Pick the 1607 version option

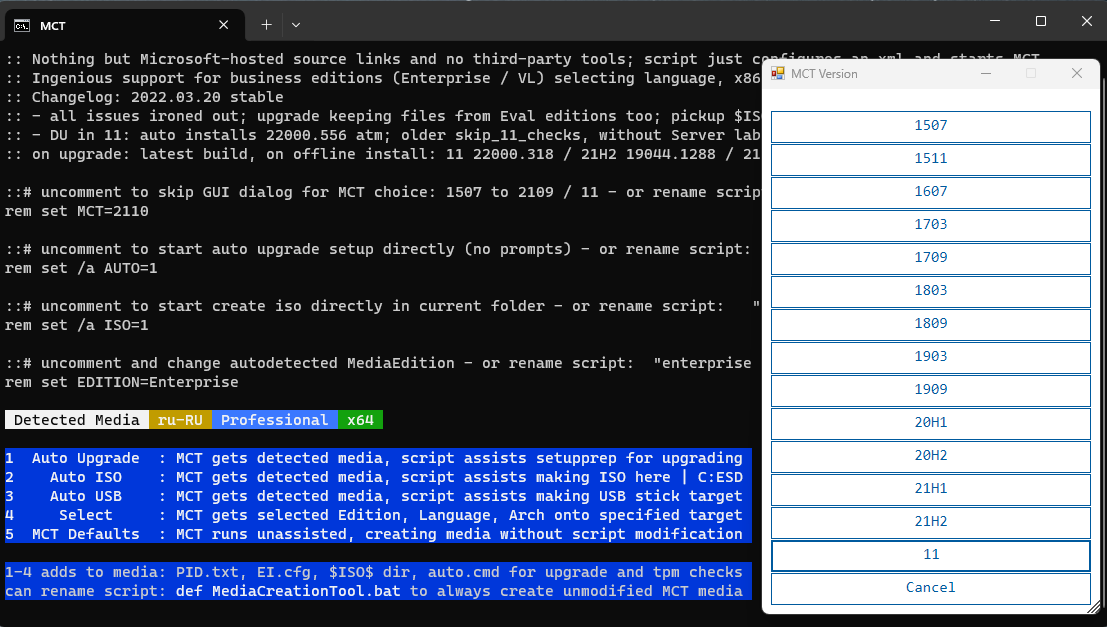[x=931, y=193]
